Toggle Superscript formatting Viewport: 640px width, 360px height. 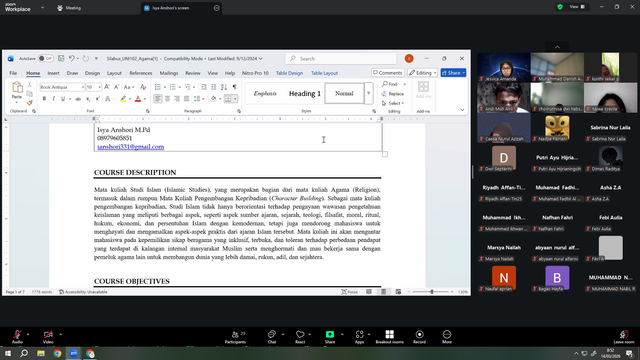pyautogui.click(x=97, y=99)
